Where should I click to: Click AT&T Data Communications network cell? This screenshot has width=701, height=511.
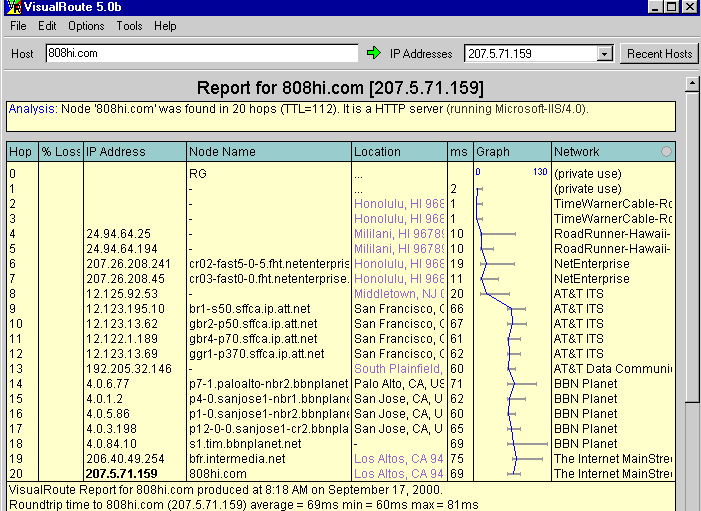click(x=613, y=369)
